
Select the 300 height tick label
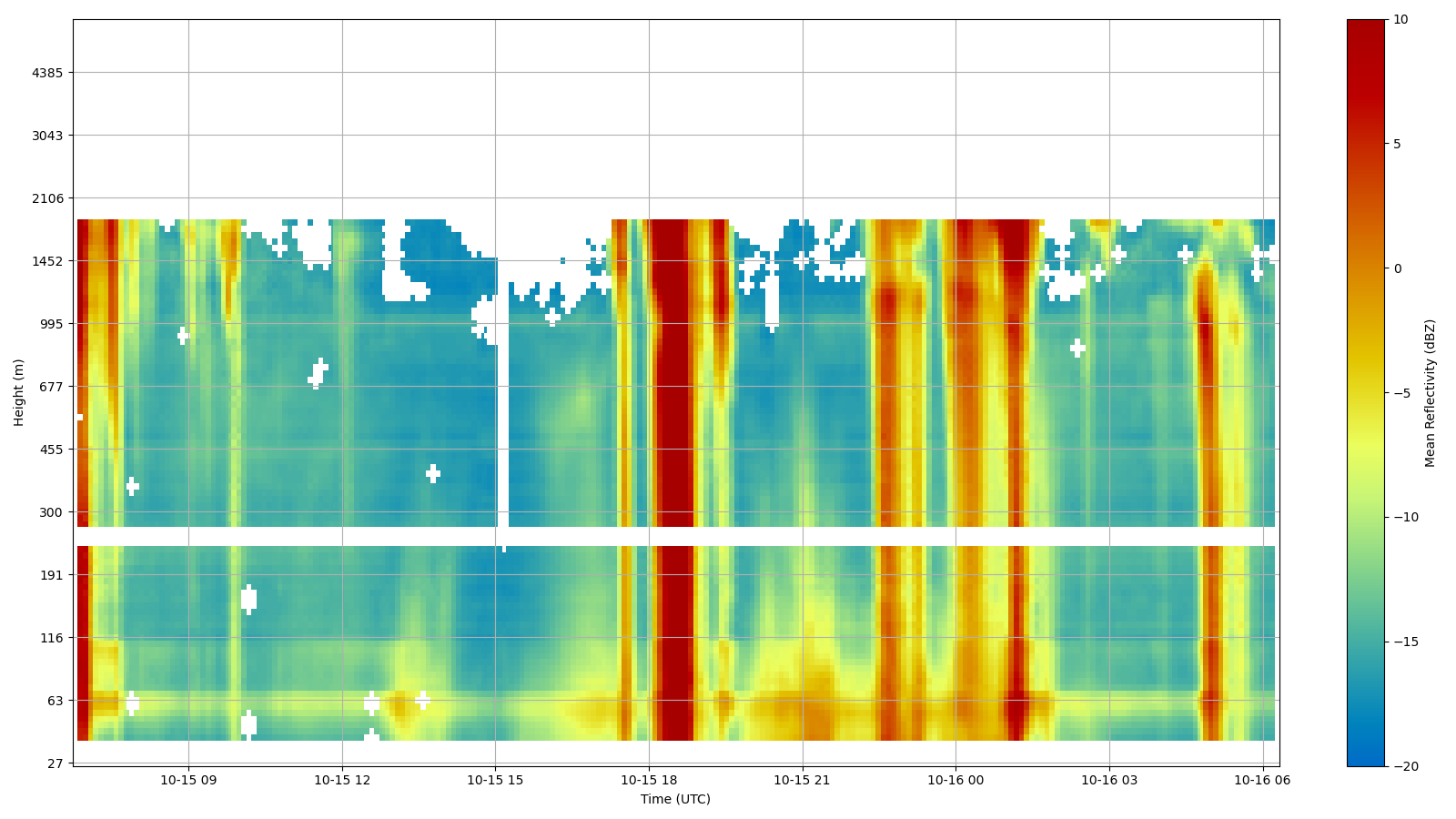click(x=51, y=512)
